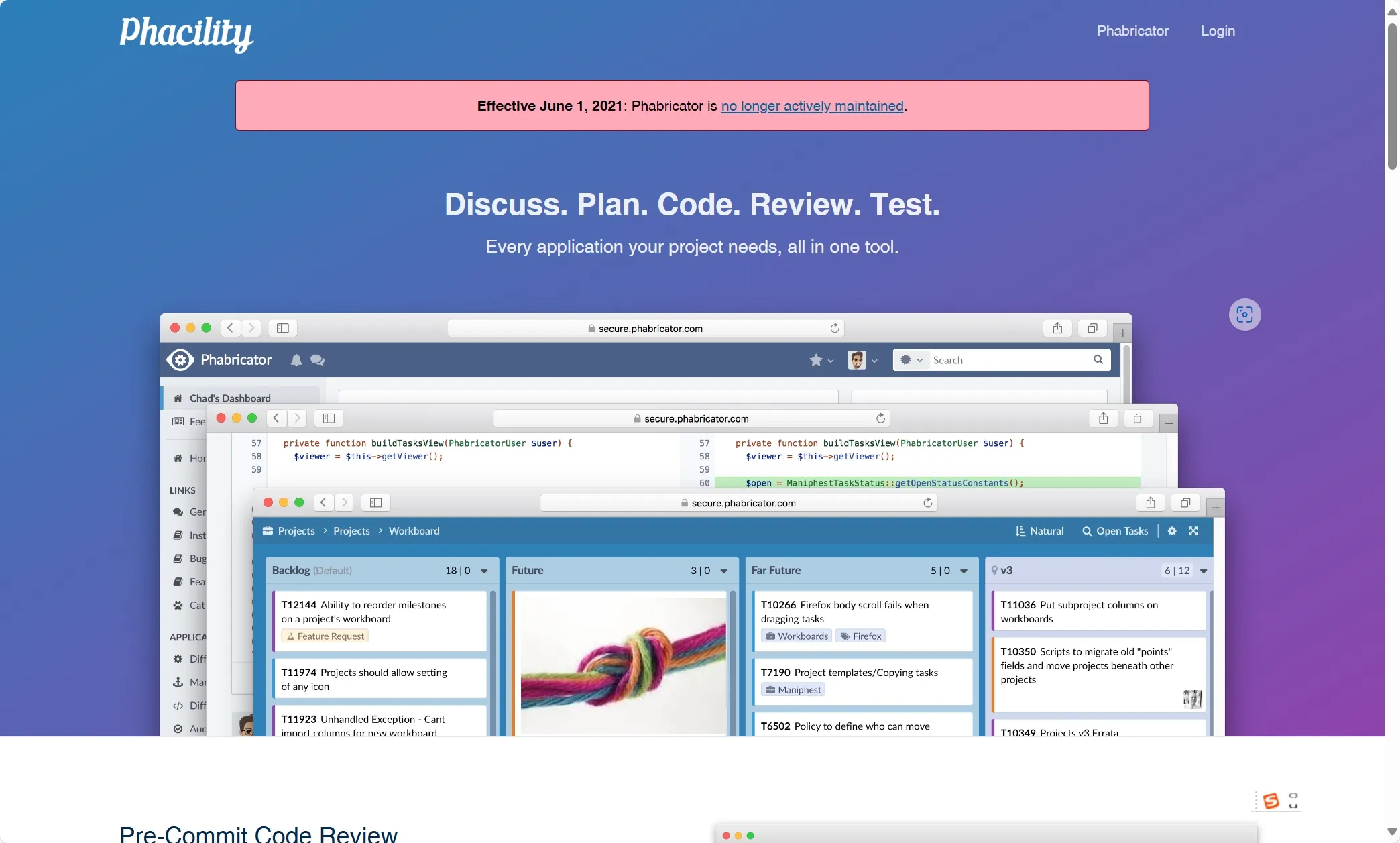
Task: Click the reload icon in the rear Safari address bar
Action: coord(835,328)
